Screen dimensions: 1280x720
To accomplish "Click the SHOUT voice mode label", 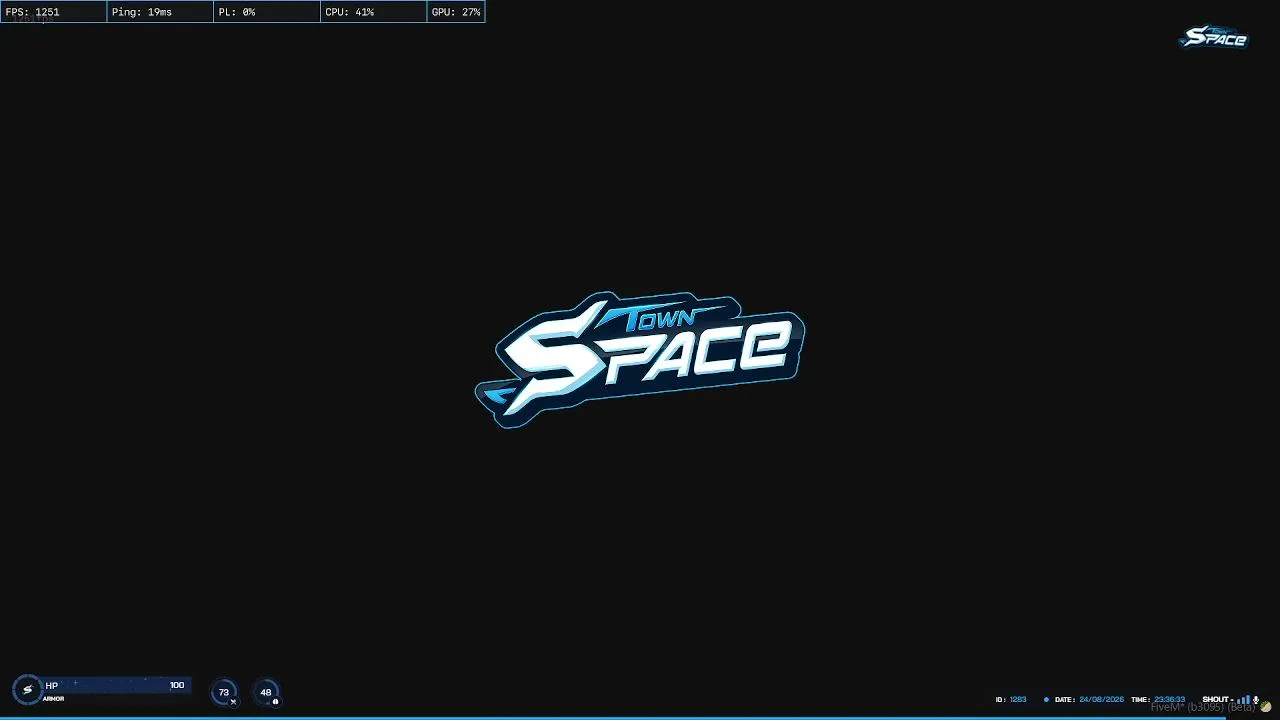I will tap(1215, 700).
